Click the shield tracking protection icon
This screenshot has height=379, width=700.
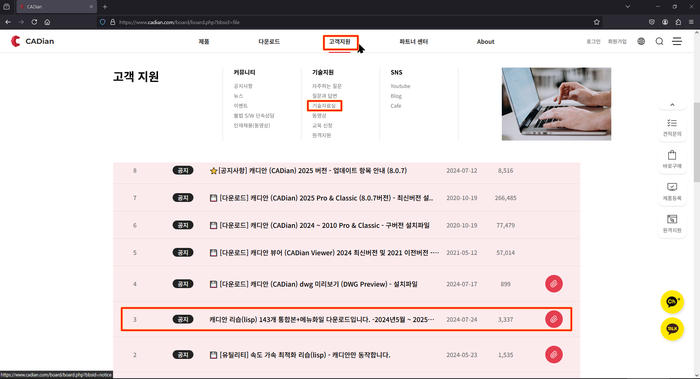[x=103, y=22]
